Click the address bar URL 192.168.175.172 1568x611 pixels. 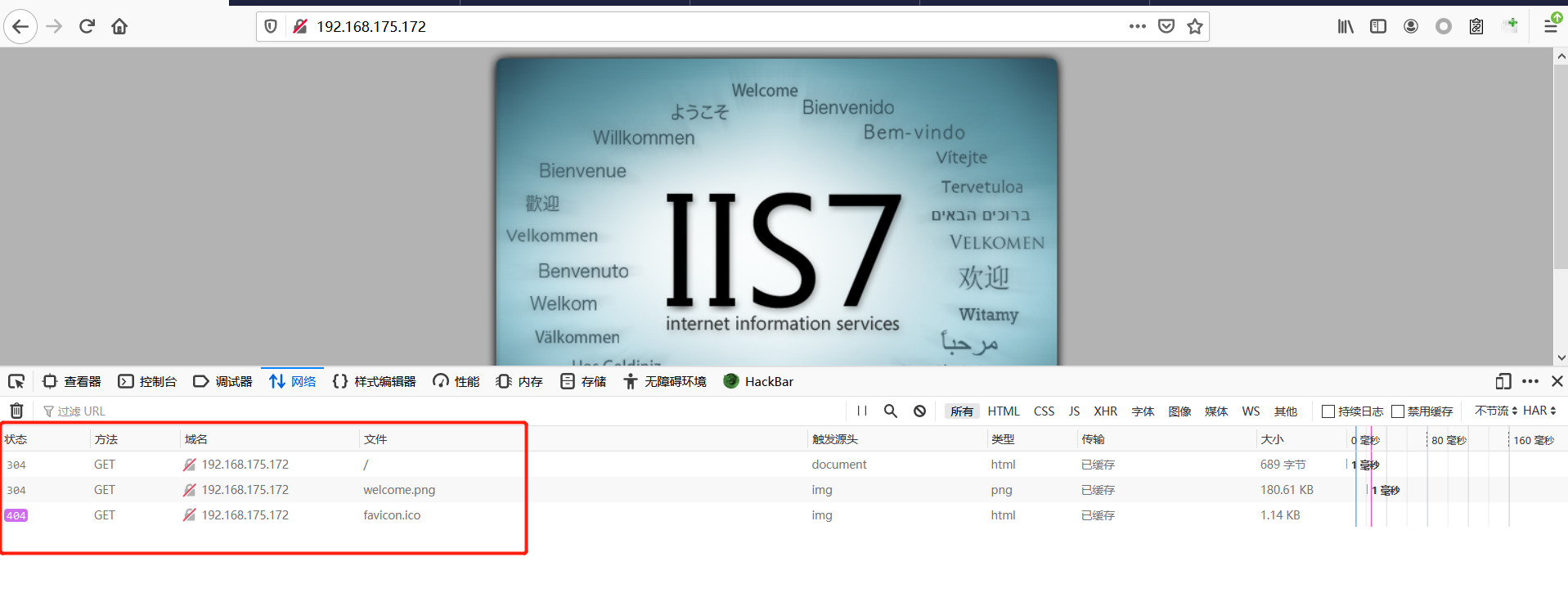371,26
